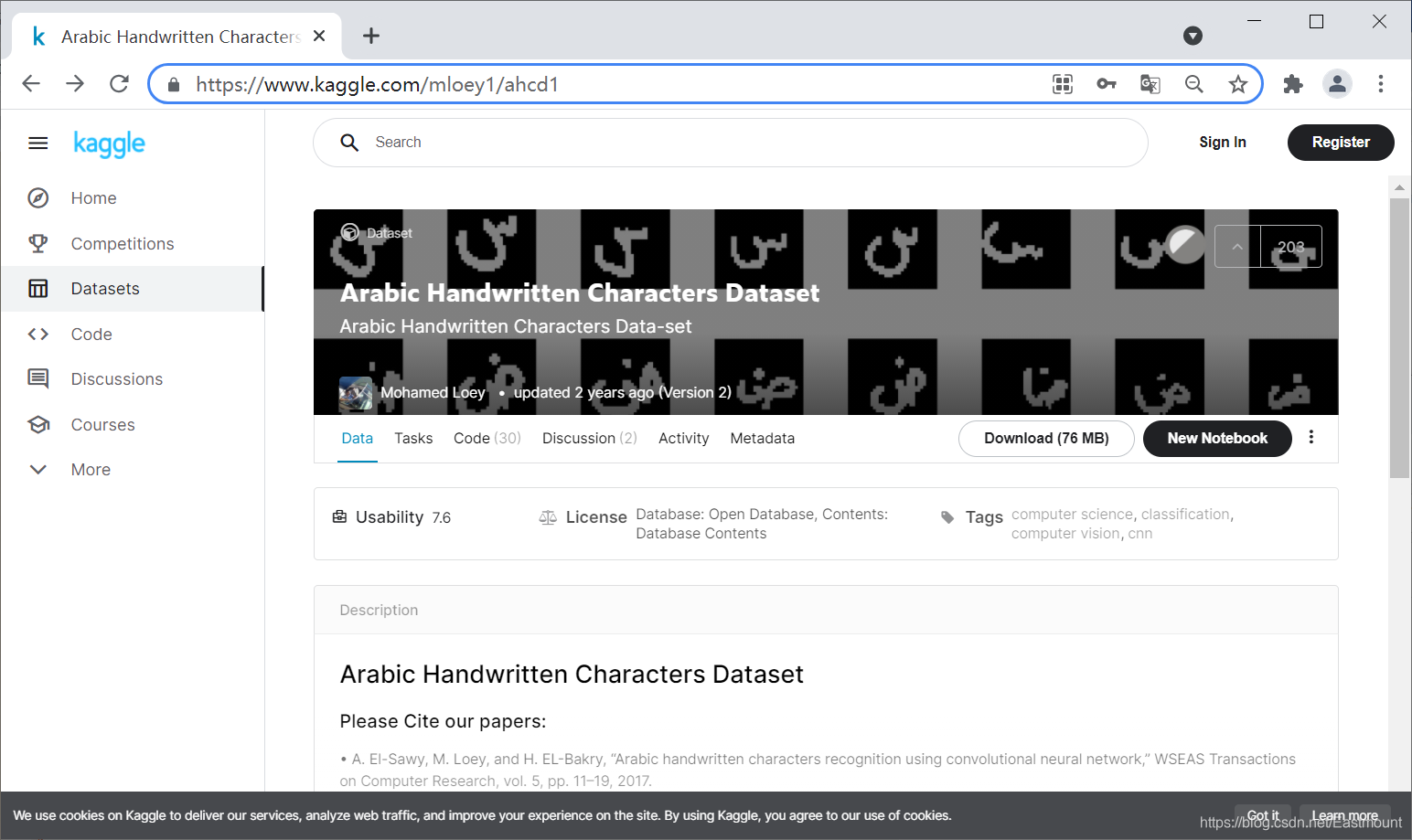Go back with the browser back arrow
The height and width of the screenshot is (840, 1412).
pos(31,84)
